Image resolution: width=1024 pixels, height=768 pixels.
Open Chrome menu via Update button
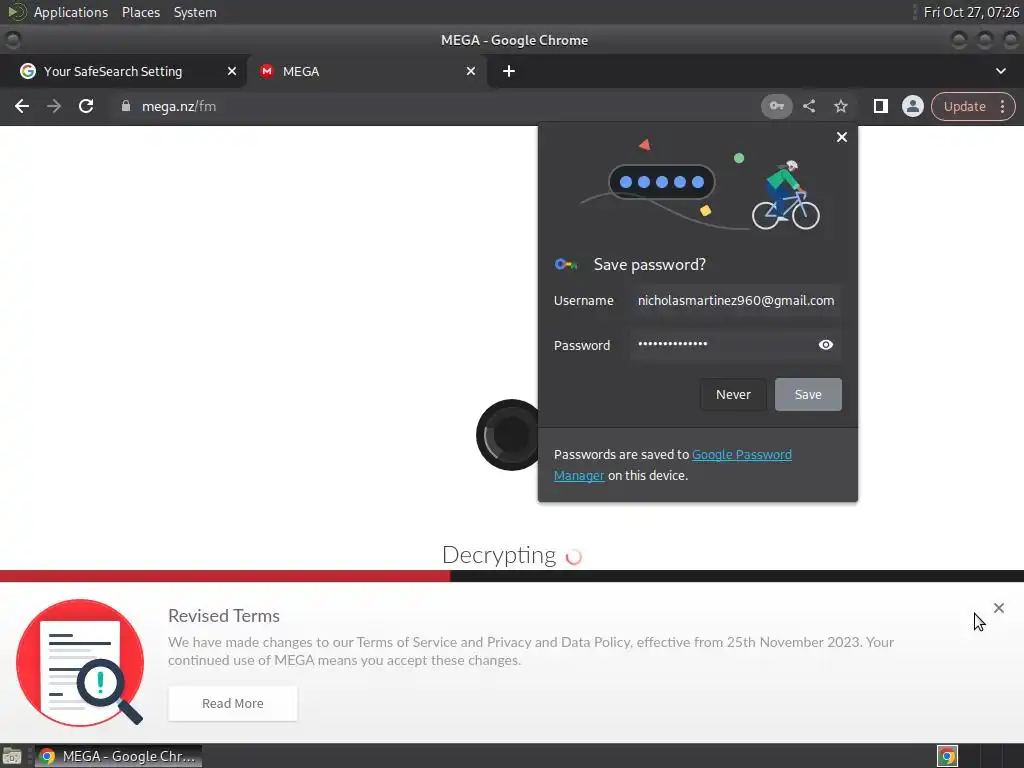click(x=972, y=106)
